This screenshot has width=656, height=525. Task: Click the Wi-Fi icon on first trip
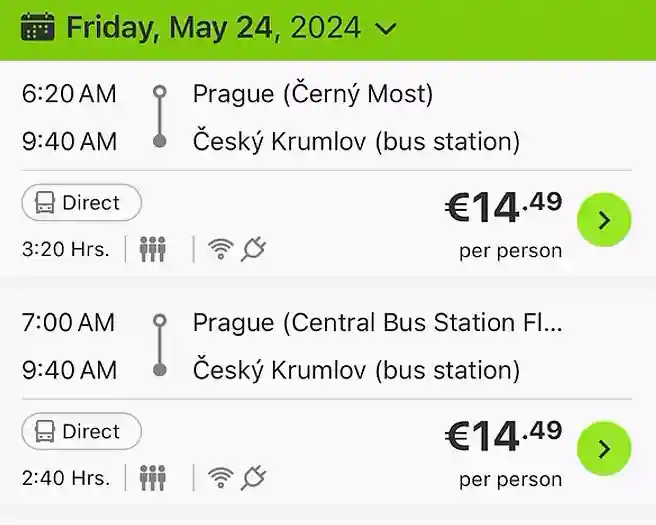(x=220, y=249)
